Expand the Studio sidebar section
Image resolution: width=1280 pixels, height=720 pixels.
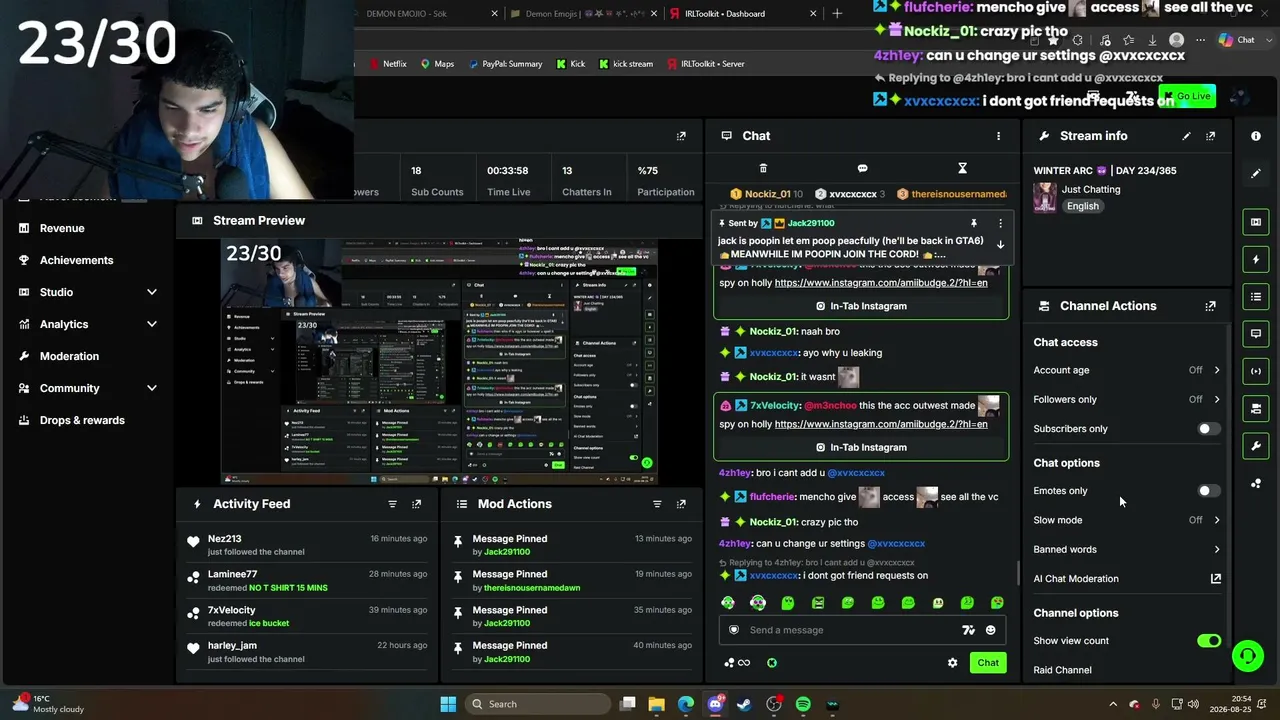pyautogui.click(x=152, y=292)
